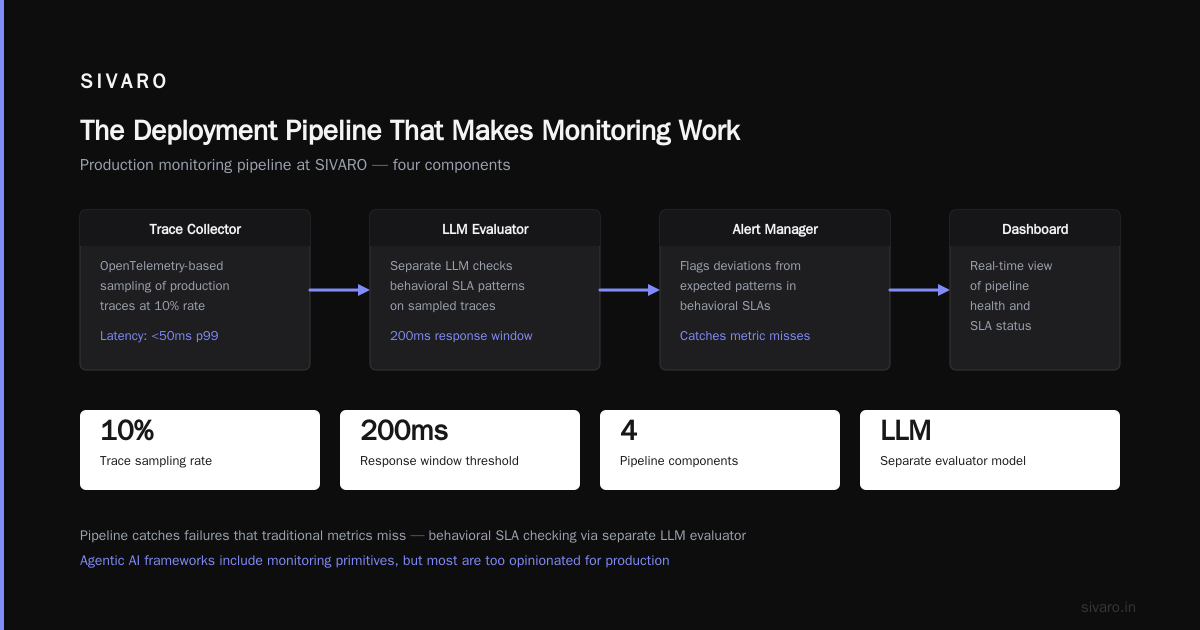
Task: Click the OpenTelemetry-based sampling description
Action: pyautogui.click(x=165, y=286)
